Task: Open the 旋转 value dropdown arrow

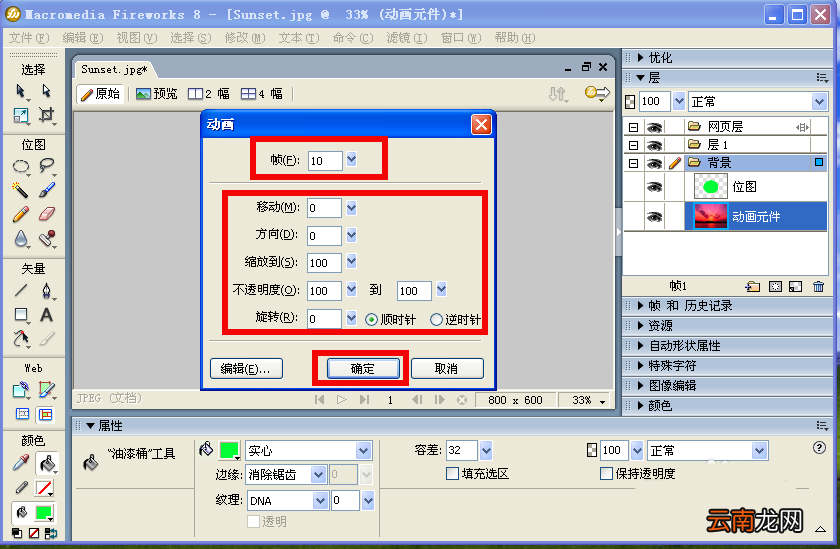Action: [x=351, y=318]
